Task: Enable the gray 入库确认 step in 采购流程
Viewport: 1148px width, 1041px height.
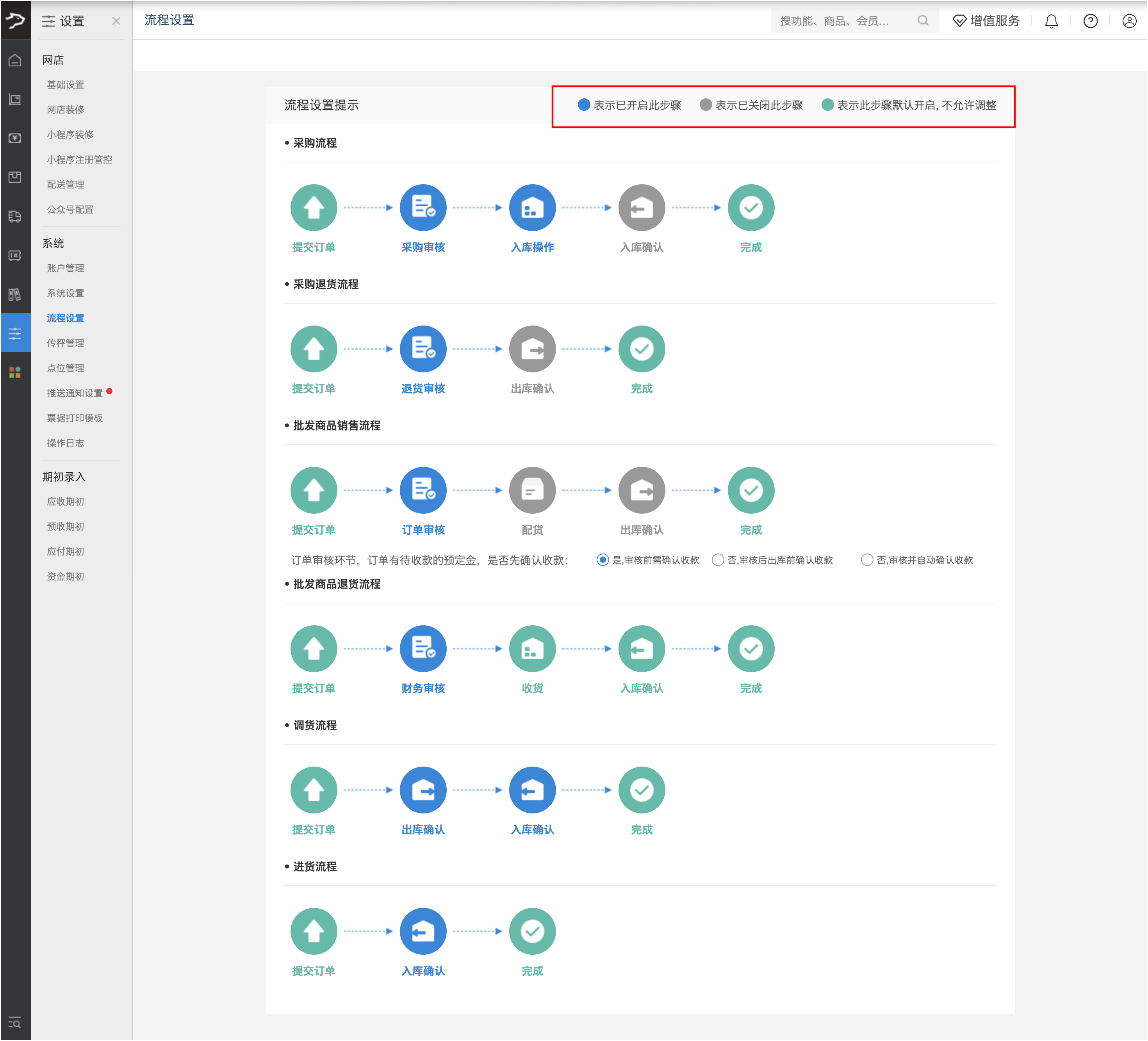Action: [x=641, y=208]
